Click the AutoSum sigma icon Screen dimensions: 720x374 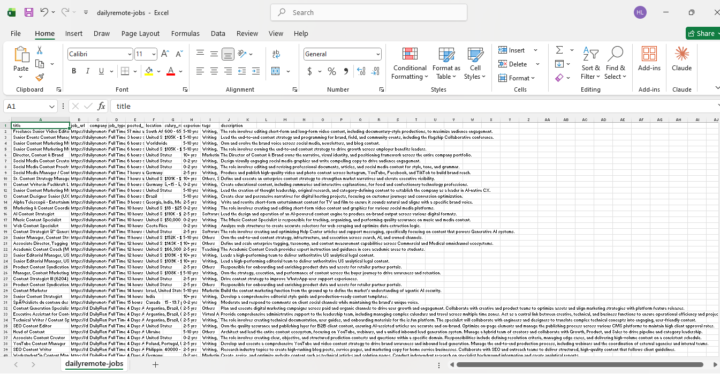pyautogui.click(x=559, y=50)
